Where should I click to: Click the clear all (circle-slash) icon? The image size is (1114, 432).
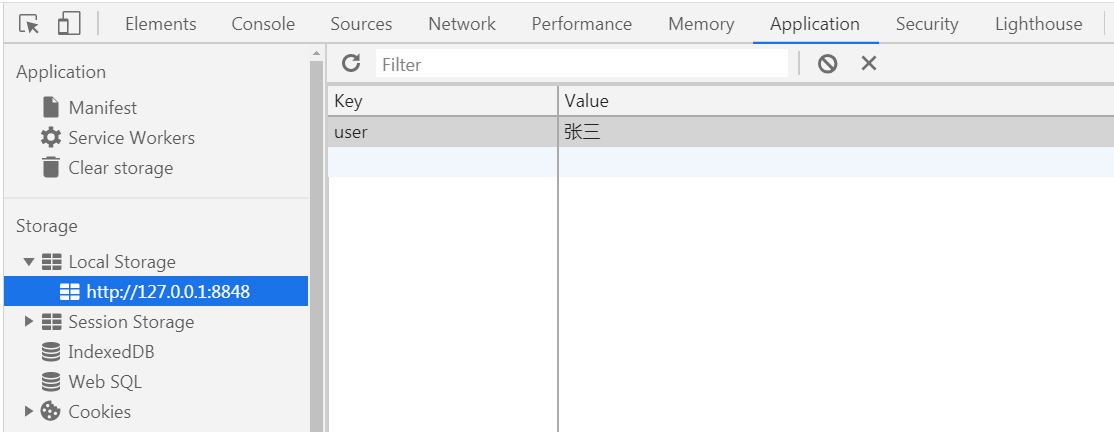[827, 64]
